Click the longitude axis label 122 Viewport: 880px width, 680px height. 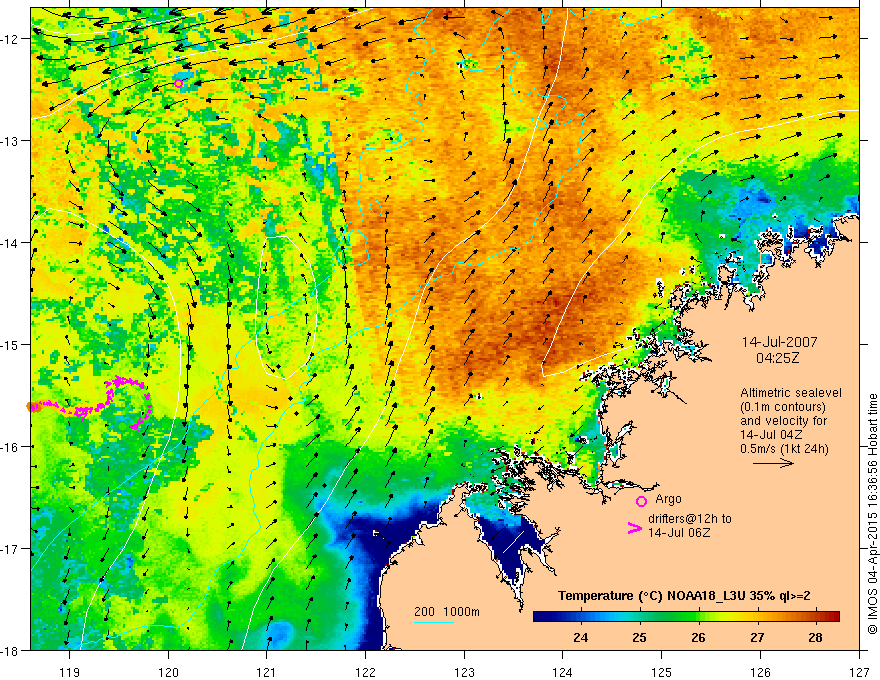[365, 672]
